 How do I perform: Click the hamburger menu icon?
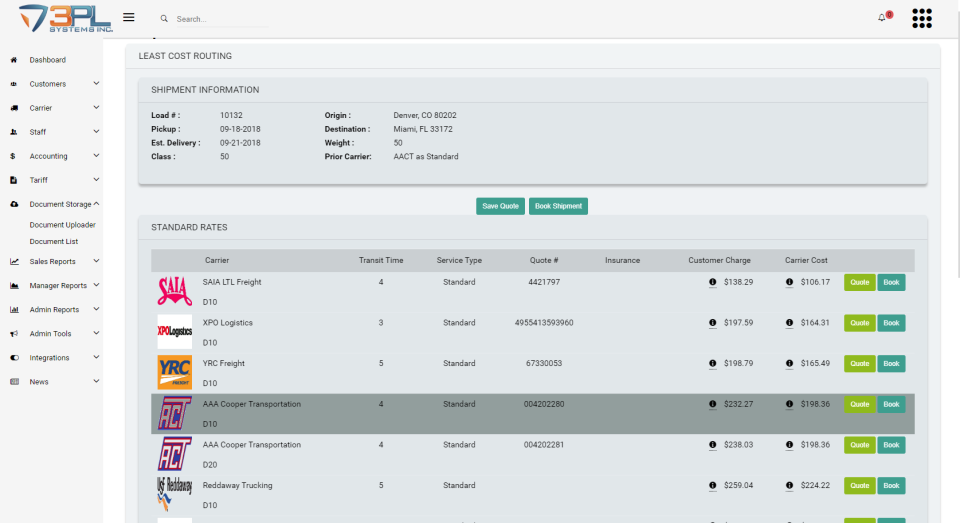click(128, 17)
